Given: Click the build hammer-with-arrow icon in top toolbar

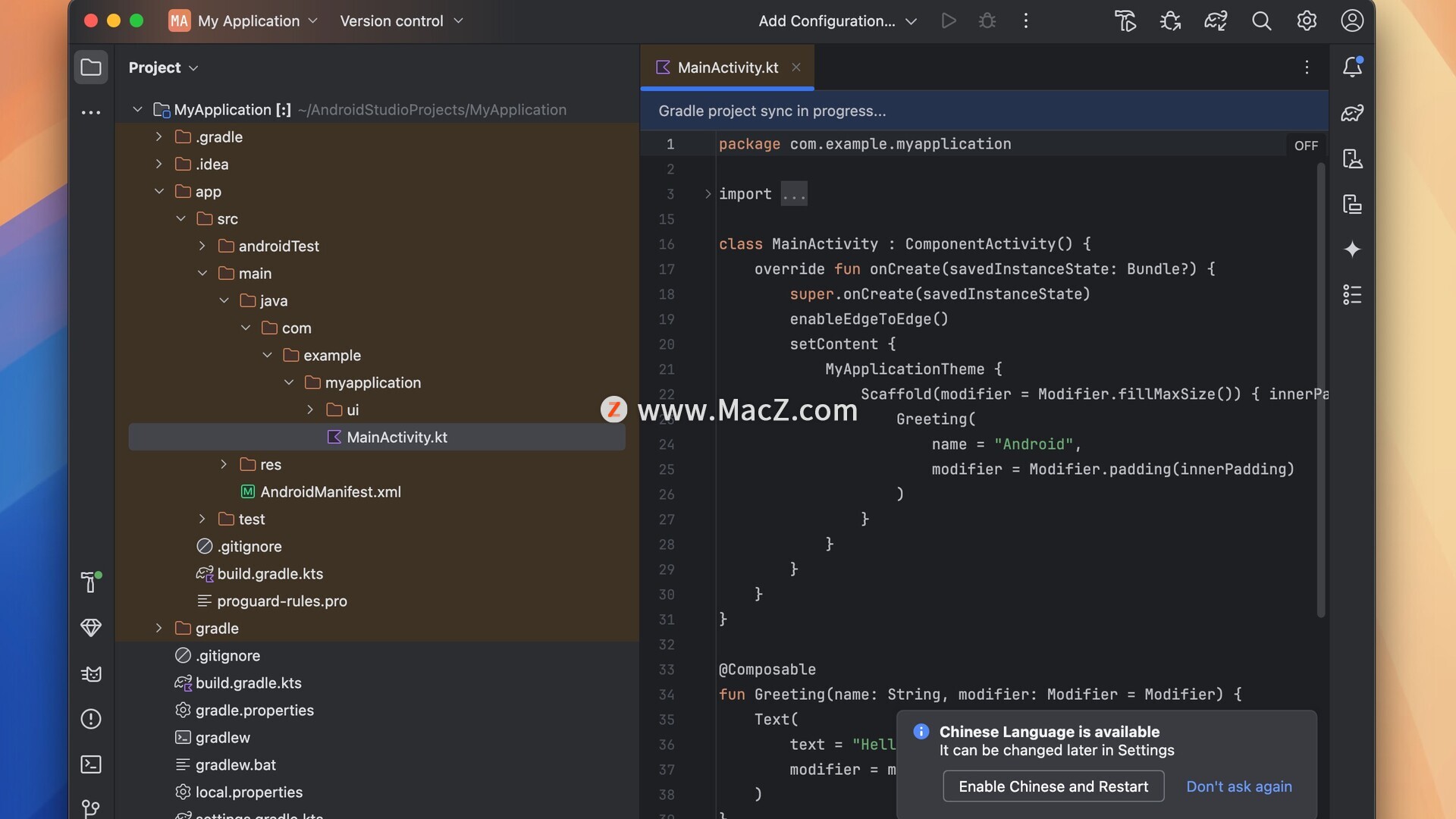Looking at the screenshot, I should click(x=1125, y=20).
